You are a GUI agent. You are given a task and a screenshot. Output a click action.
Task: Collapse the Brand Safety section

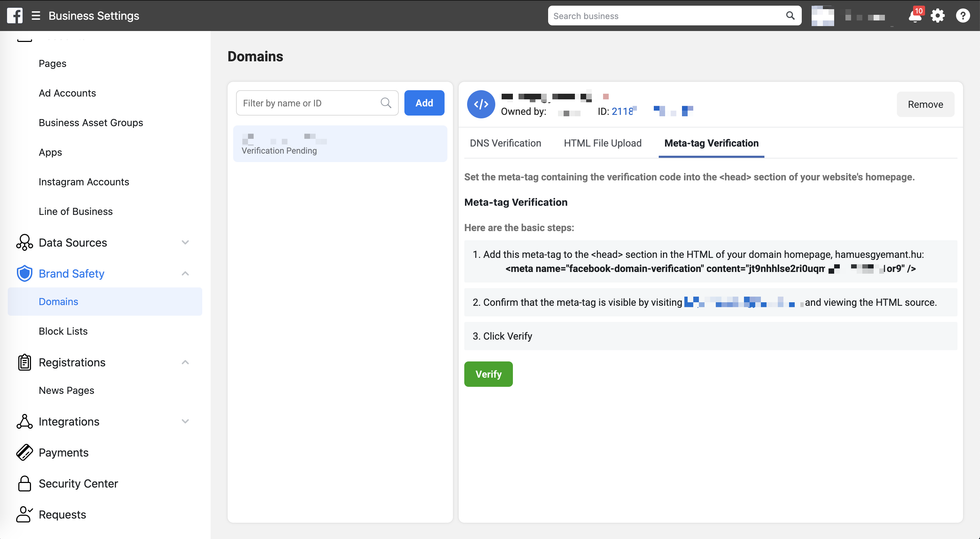[x=185, y=274]
